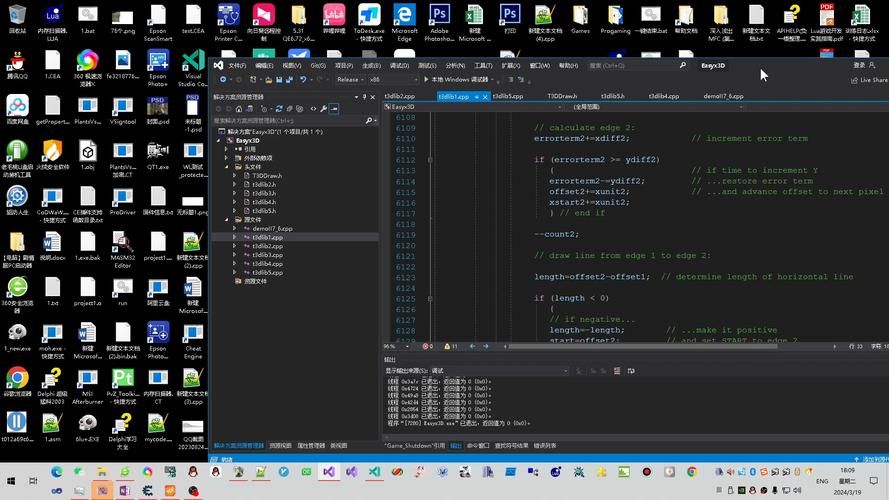This screenshot has width=889, height=500.
Task: Click the Clear All output icon
Action: [x=617, y=371]
